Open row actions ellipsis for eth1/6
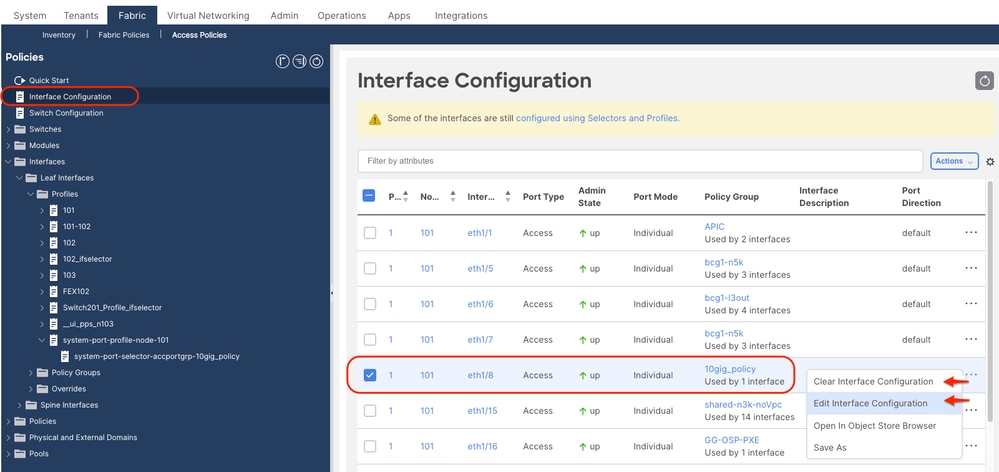This screenshot has height=472, width=999. pyautogui.click(x=971, y=304)
